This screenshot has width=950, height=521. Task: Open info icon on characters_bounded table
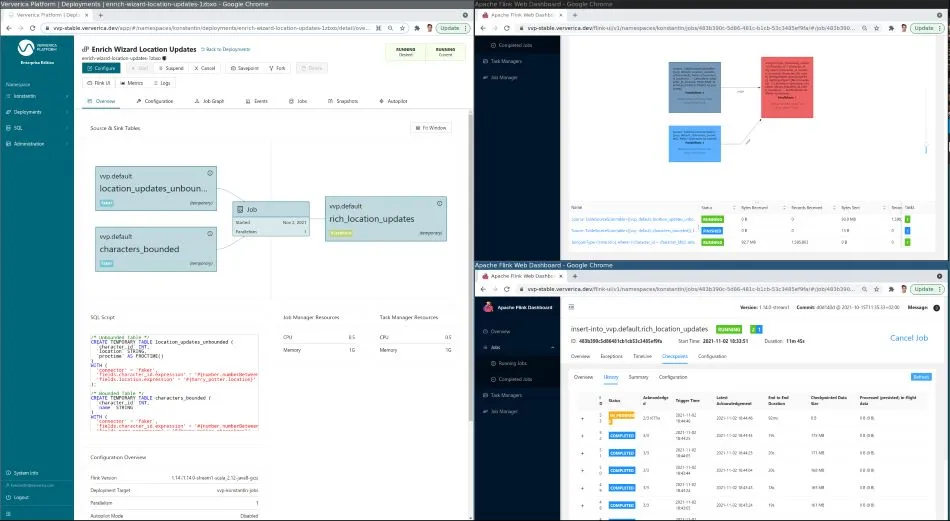[210, 233]
